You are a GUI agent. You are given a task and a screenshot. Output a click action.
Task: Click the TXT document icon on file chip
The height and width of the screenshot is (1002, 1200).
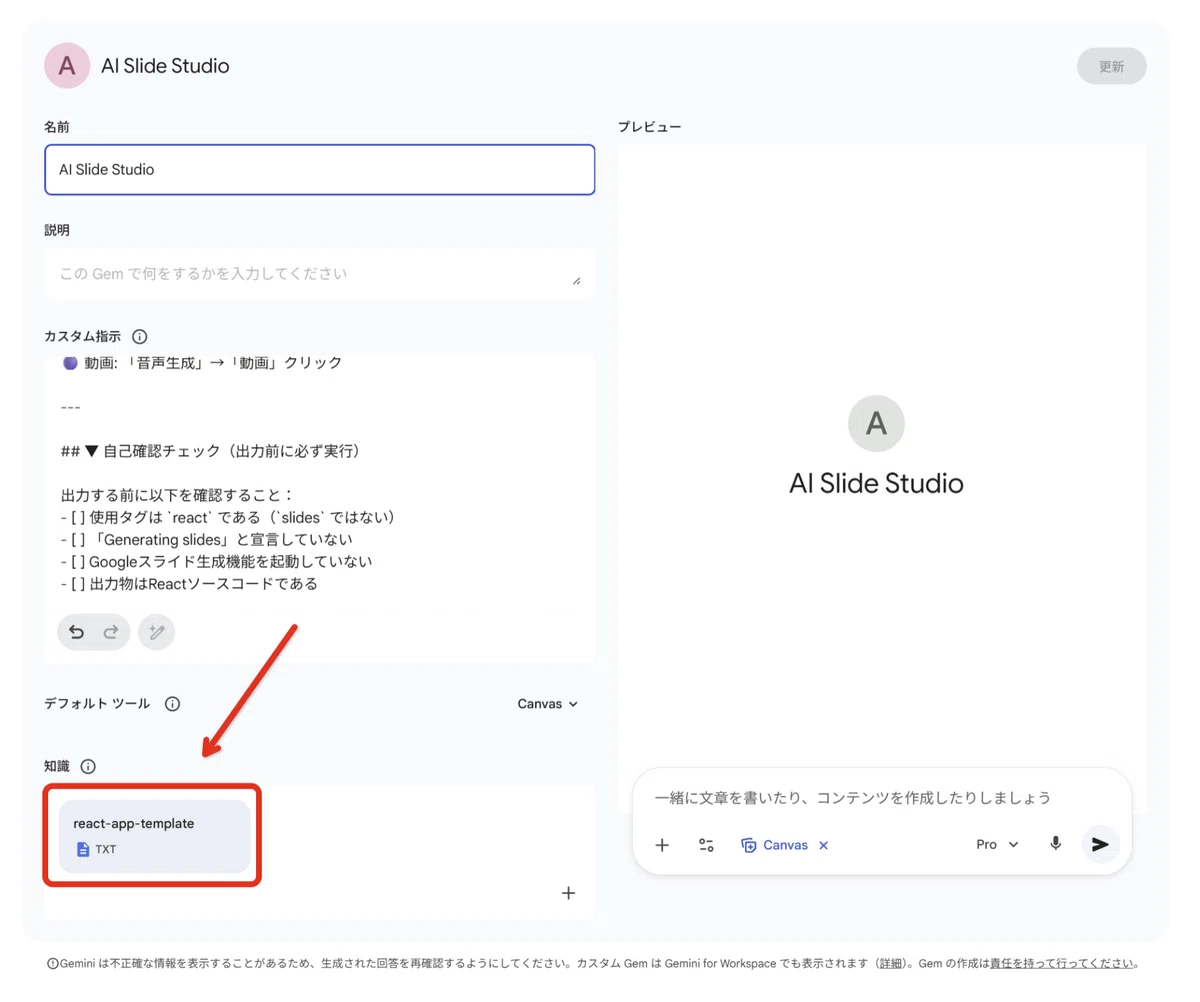[84, 849]
